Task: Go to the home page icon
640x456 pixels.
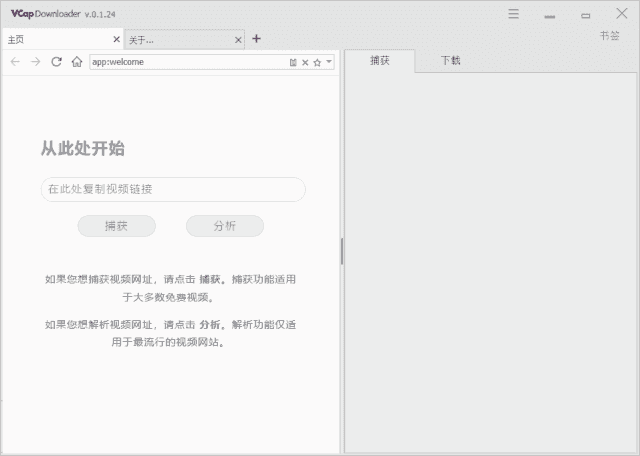Action: coord(77,62)
